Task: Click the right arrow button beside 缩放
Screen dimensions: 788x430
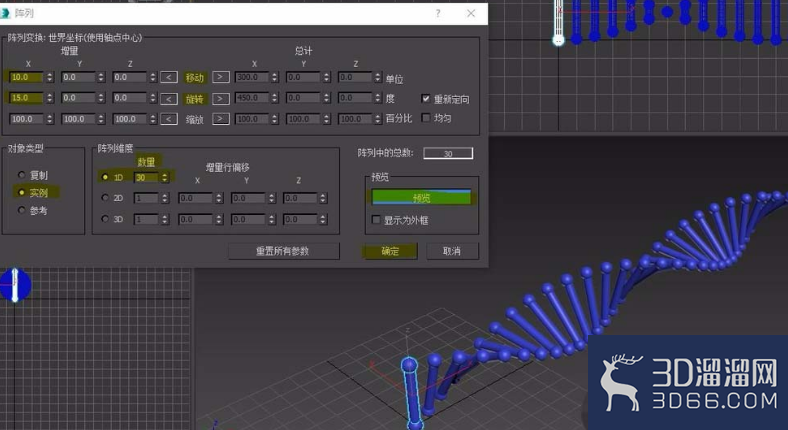Action: [221, 119]
